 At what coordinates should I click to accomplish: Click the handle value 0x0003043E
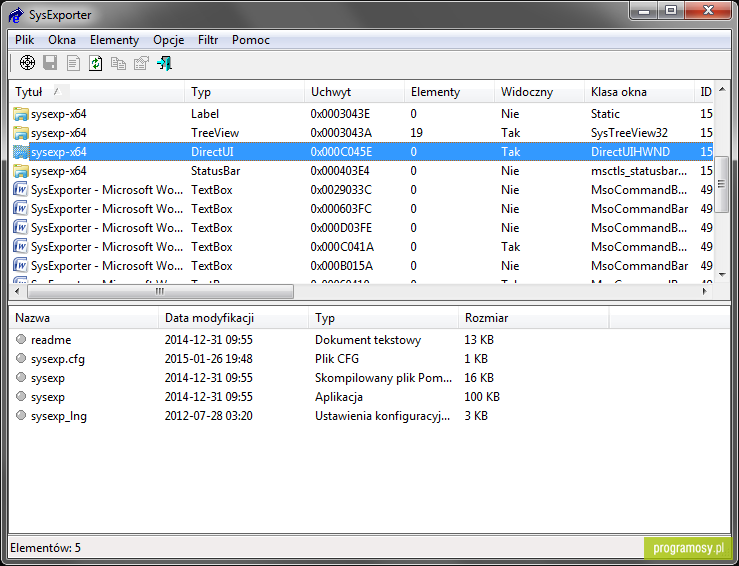(340, 114)
